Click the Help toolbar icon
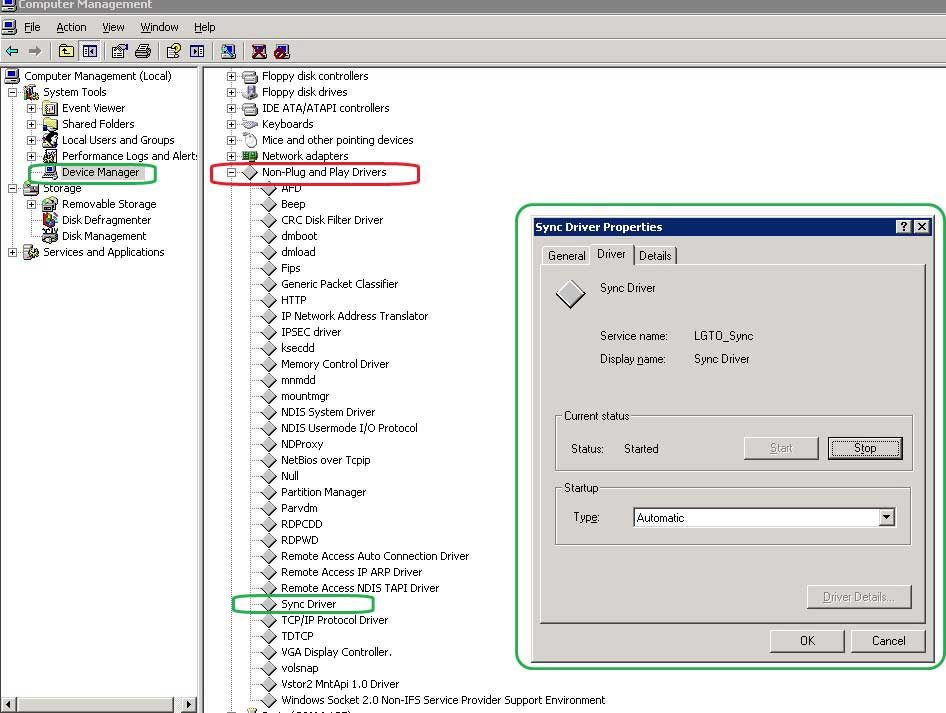Viewport: 946px width, 713px height. coord(174,51)
